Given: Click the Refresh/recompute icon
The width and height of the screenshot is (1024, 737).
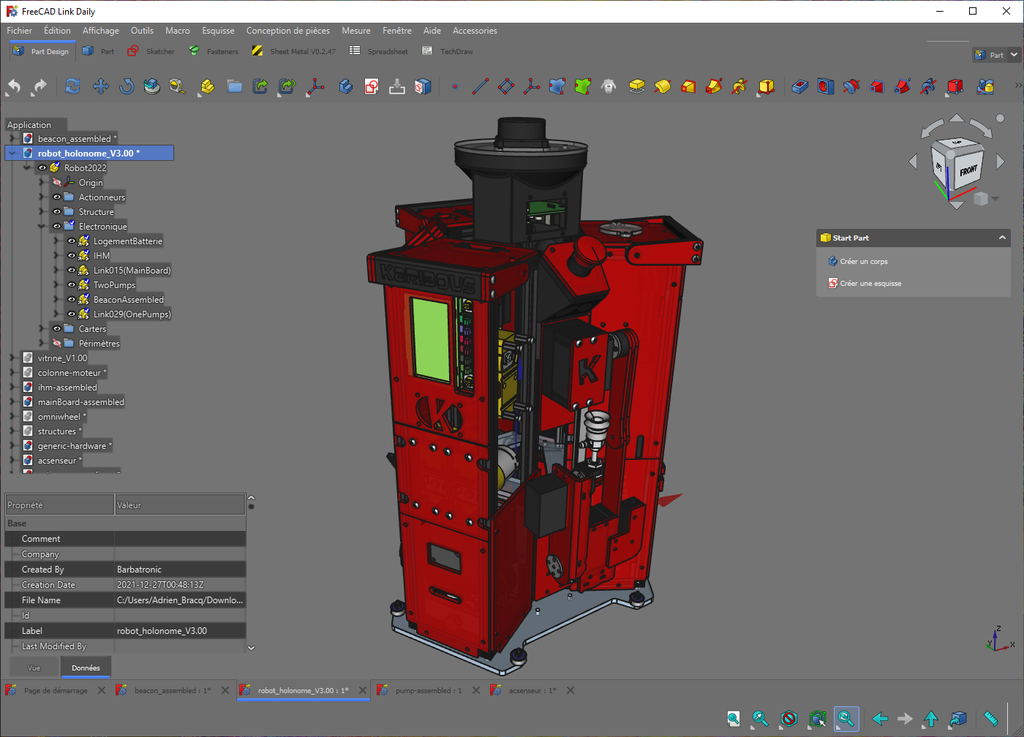Looking at the screenshot, I should (73, 87).
